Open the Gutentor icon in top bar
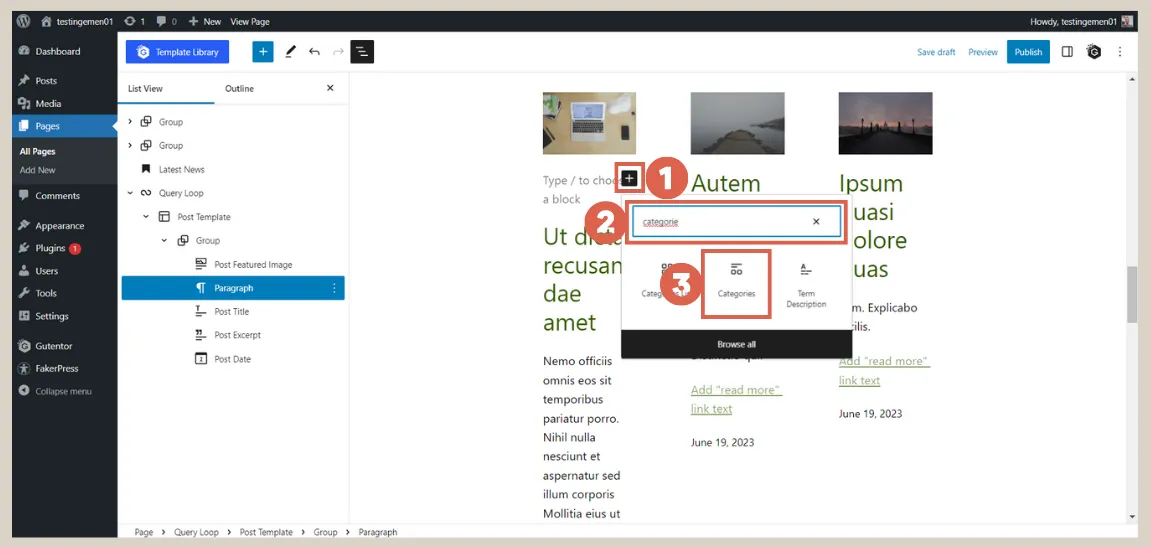 1094,52
